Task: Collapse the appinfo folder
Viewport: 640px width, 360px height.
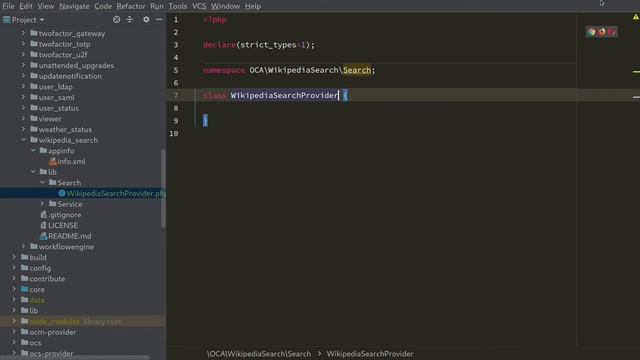Action: (x=33, y=151)
